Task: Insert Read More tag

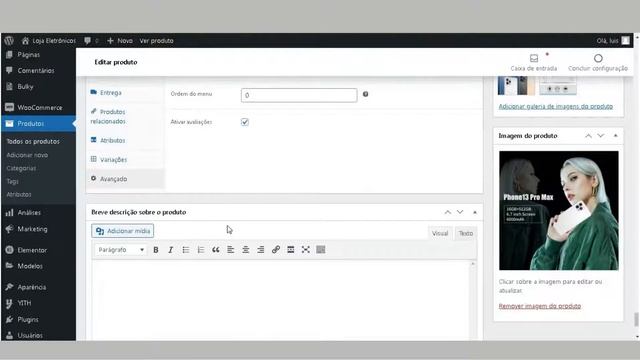Action: (291, 250)
